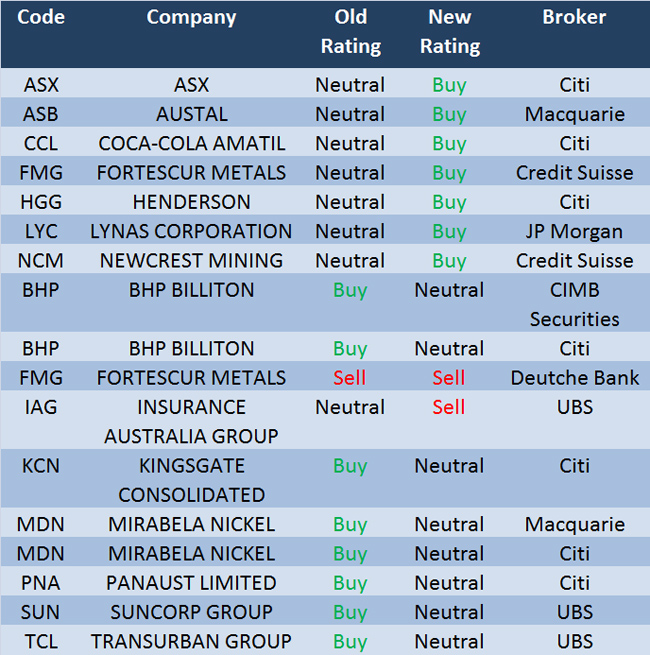
Task: Click the AUSTAL row's Macquarie broker cell
Action: (x=574, y=114)
